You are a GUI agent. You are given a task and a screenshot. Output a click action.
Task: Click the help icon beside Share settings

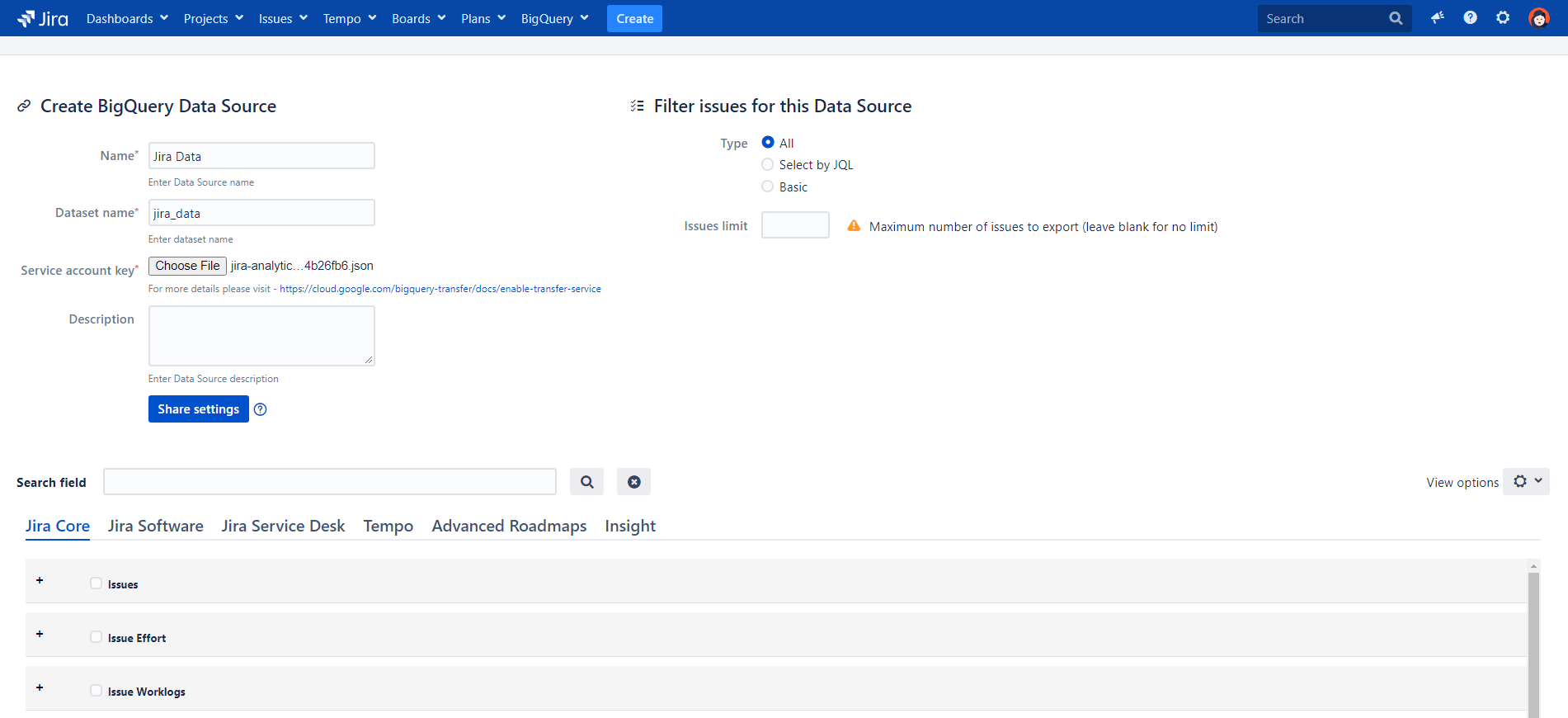261,409
